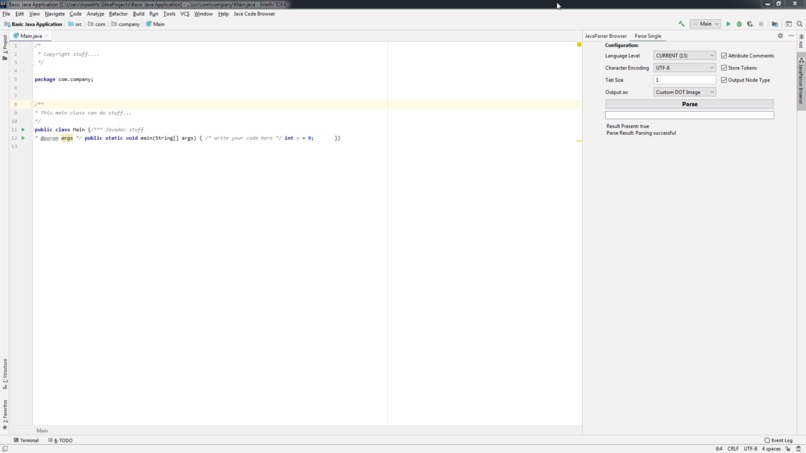Image resolution: width=806 pixels, height=453 pixels.
Task: Uncheck Attribute Comments checkbox
Action: click(724, 56)
